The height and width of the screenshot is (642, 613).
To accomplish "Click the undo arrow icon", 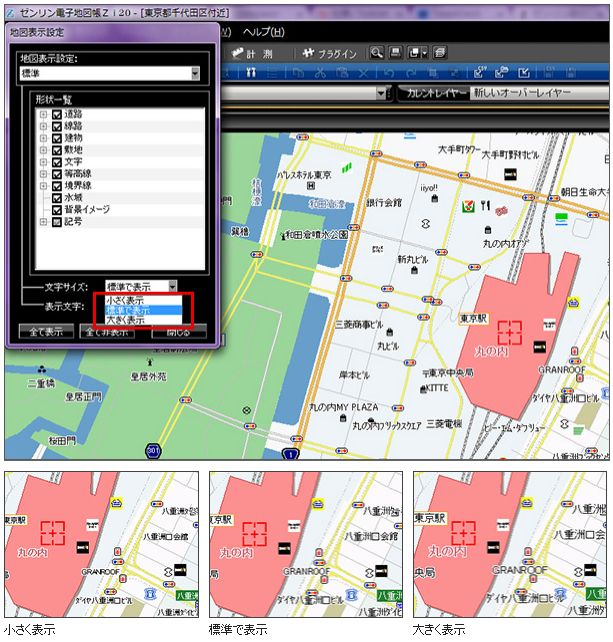I will pyautogui.click(x=389, y=73).
